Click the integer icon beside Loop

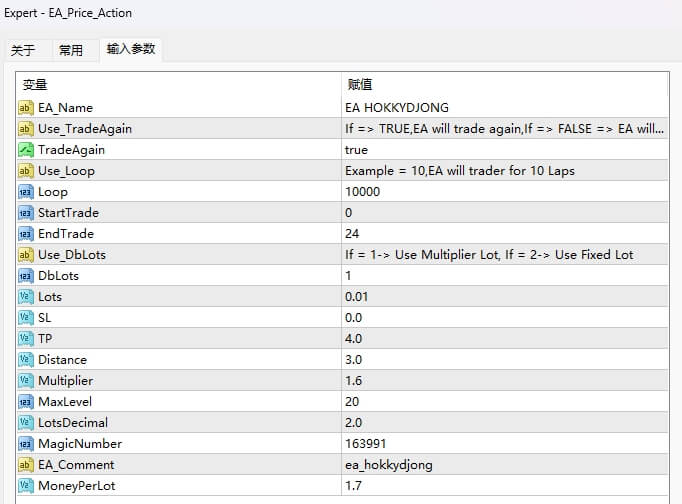(x=26, y=192)
